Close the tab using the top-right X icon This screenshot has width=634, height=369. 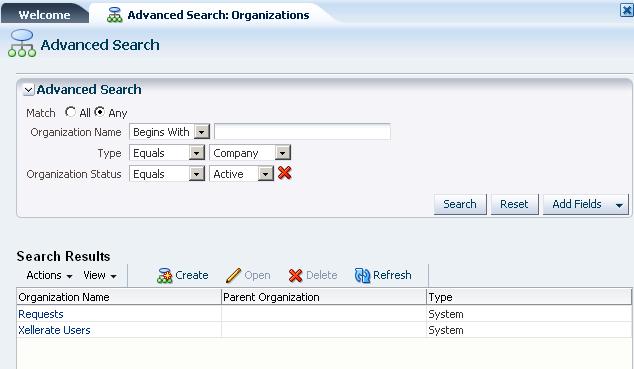click(627, 10)
